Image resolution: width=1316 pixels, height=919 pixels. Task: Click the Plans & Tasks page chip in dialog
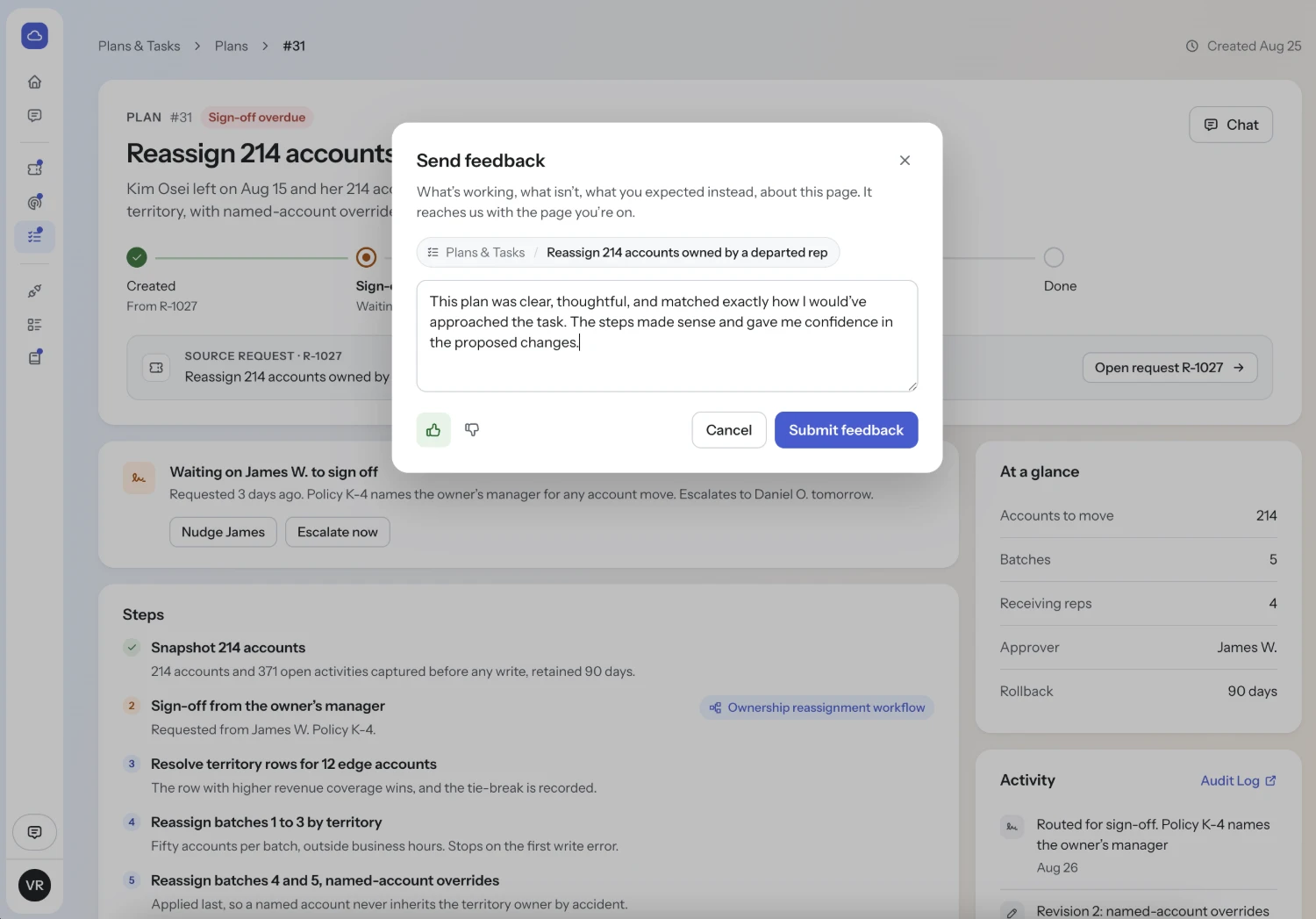[x=628, y=253]
